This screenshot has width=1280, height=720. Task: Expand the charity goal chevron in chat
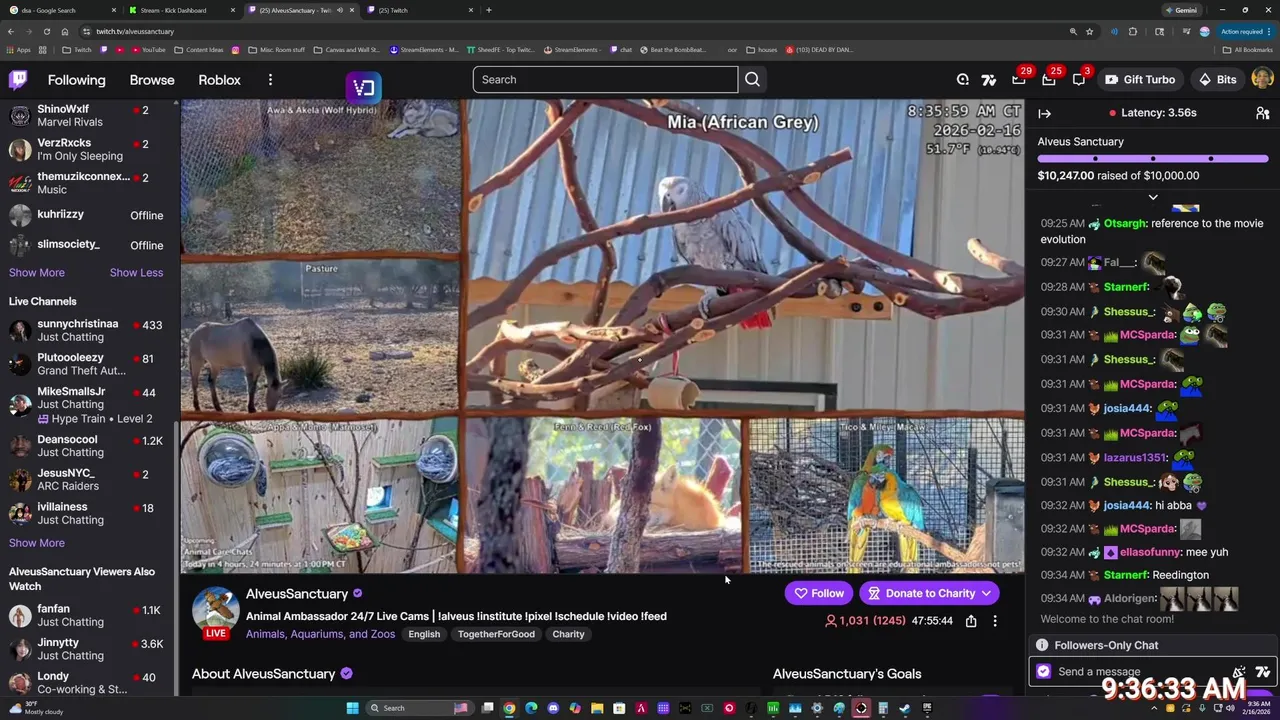coord(1152,197)
